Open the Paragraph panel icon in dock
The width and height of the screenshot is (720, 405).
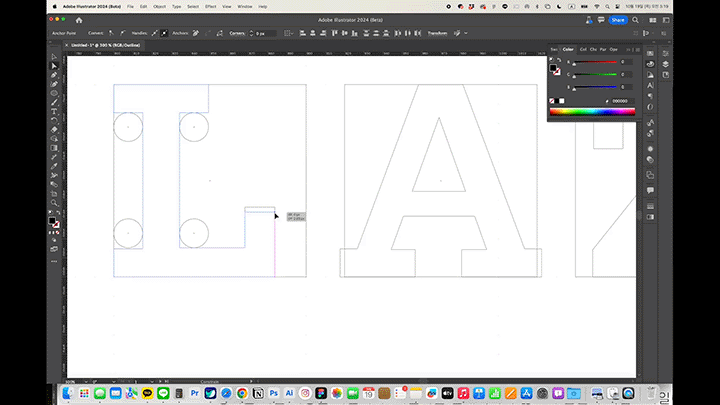coord(650,96)
